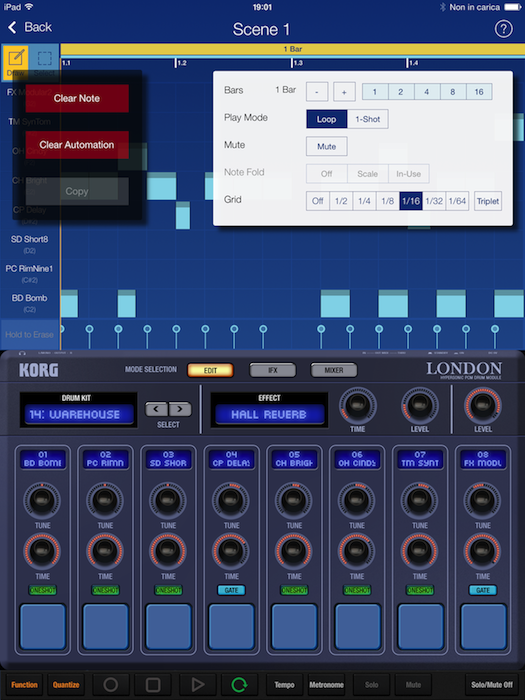
Task: Toggle ONESHOT on channel 01
Action: tap(42, 590)
